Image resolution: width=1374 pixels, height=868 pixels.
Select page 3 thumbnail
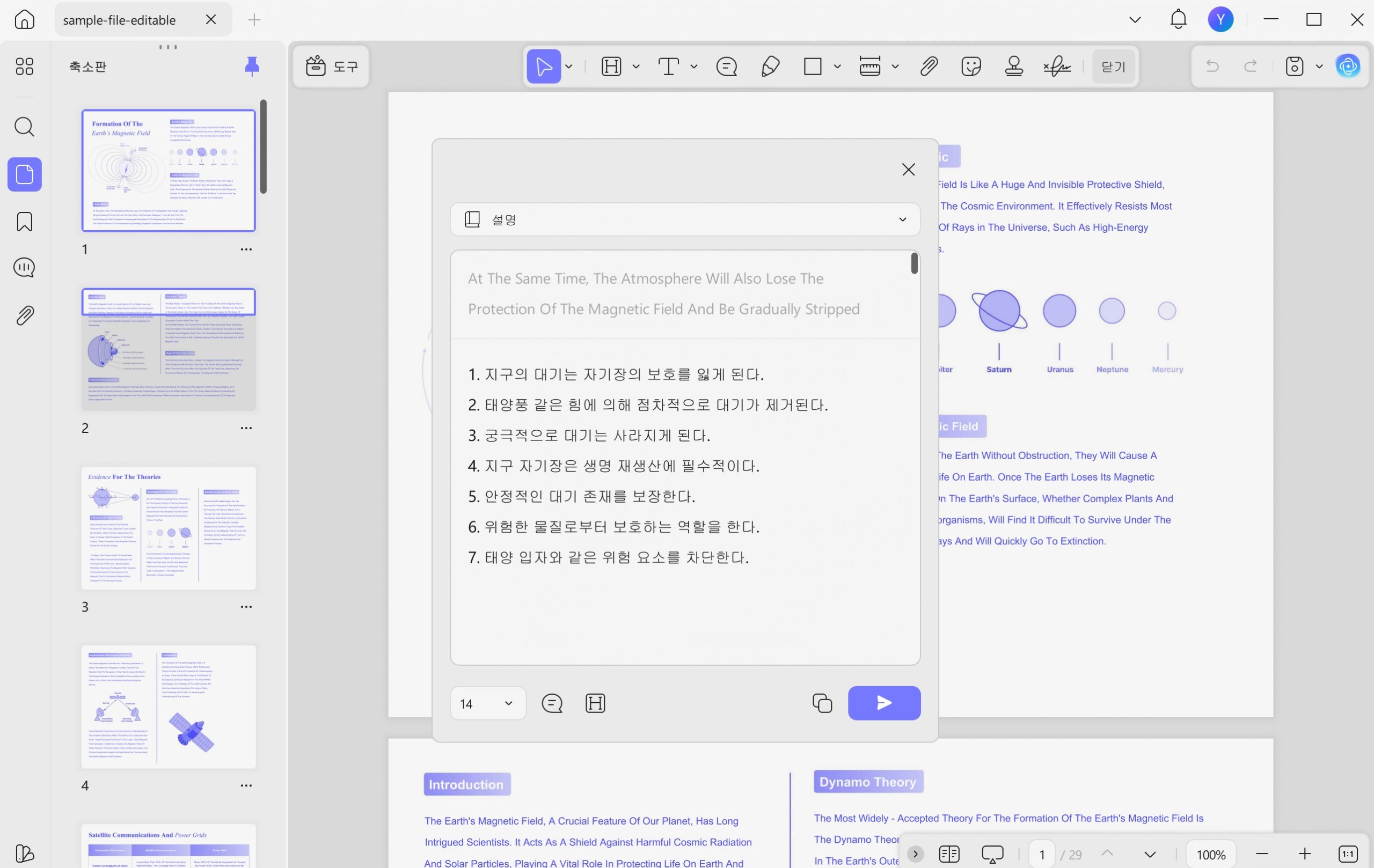pyautogui.click(x=169, y=528)
